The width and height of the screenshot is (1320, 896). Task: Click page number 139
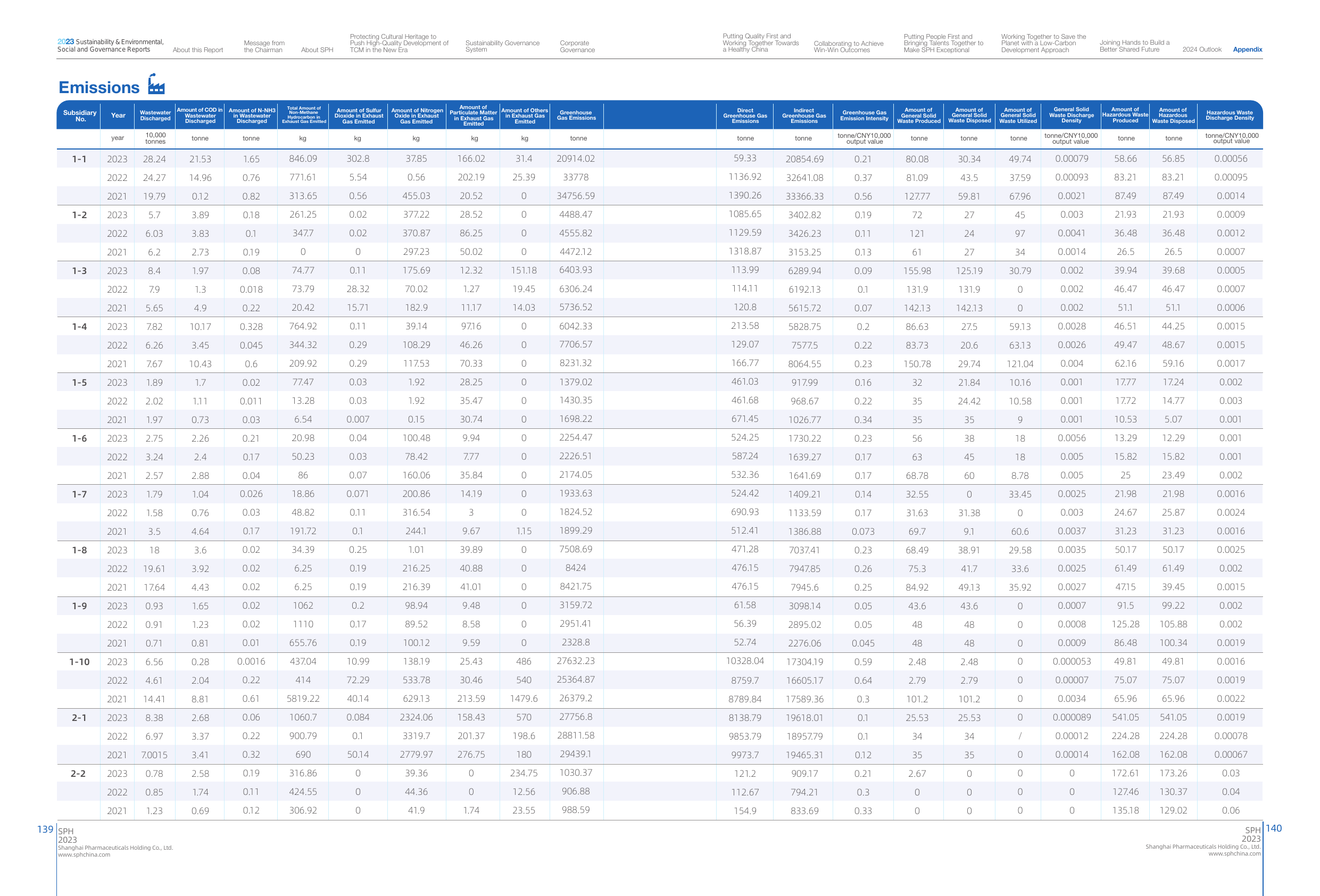coord(45,829)
